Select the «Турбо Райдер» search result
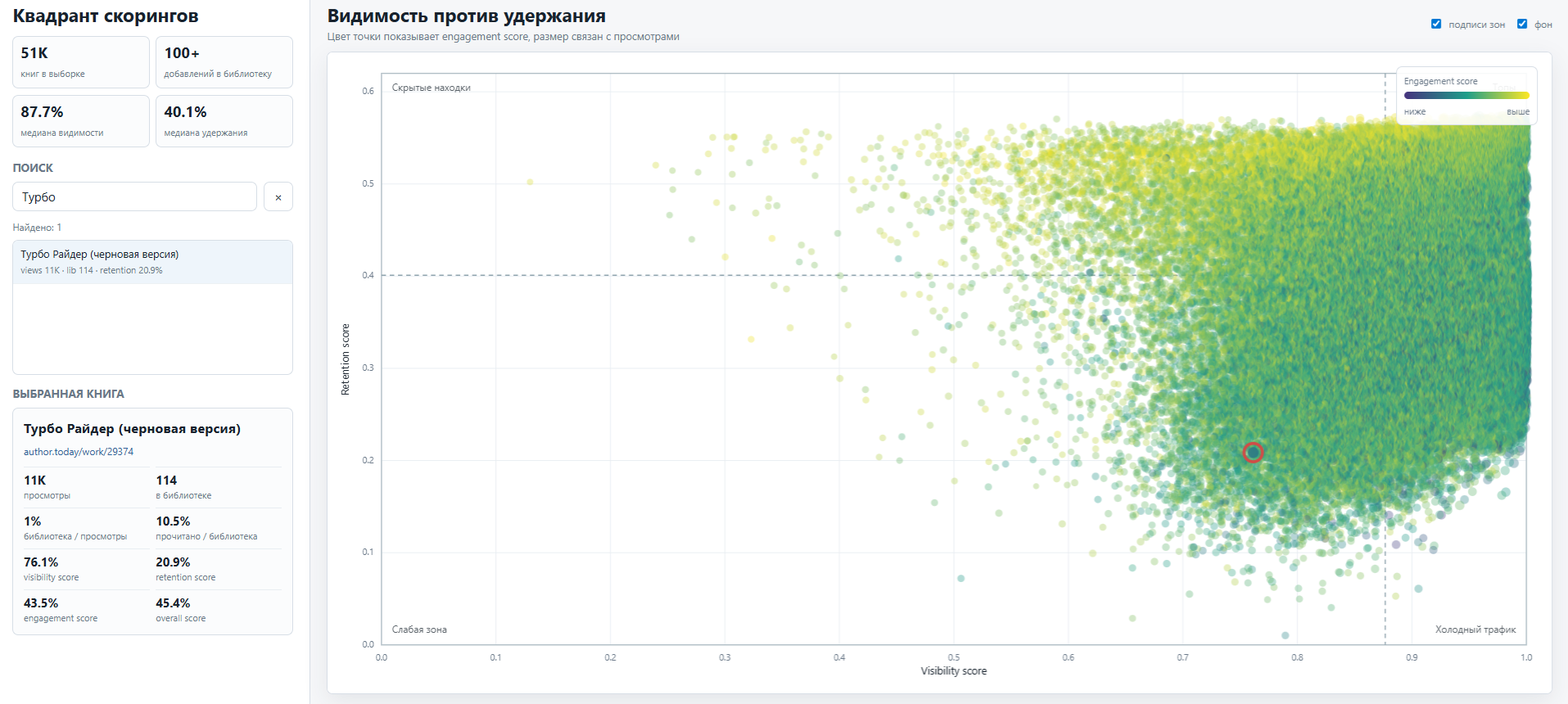 [x=152, y=262]
